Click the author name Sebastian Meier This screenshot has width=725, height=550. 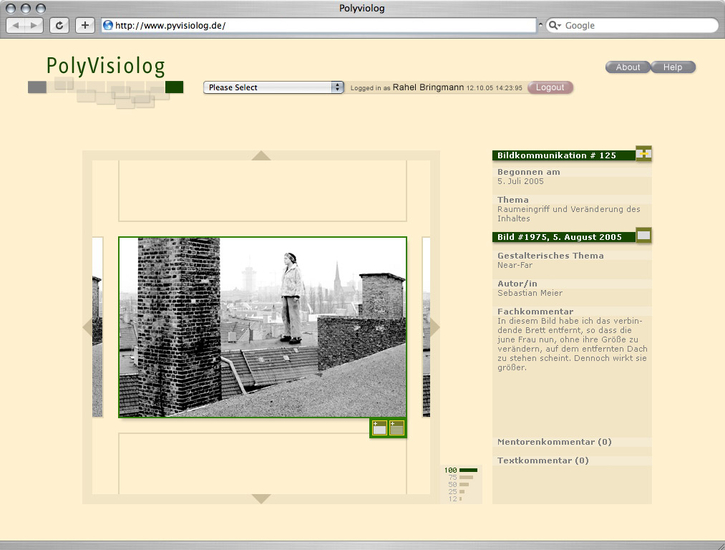tap(530, 293)
